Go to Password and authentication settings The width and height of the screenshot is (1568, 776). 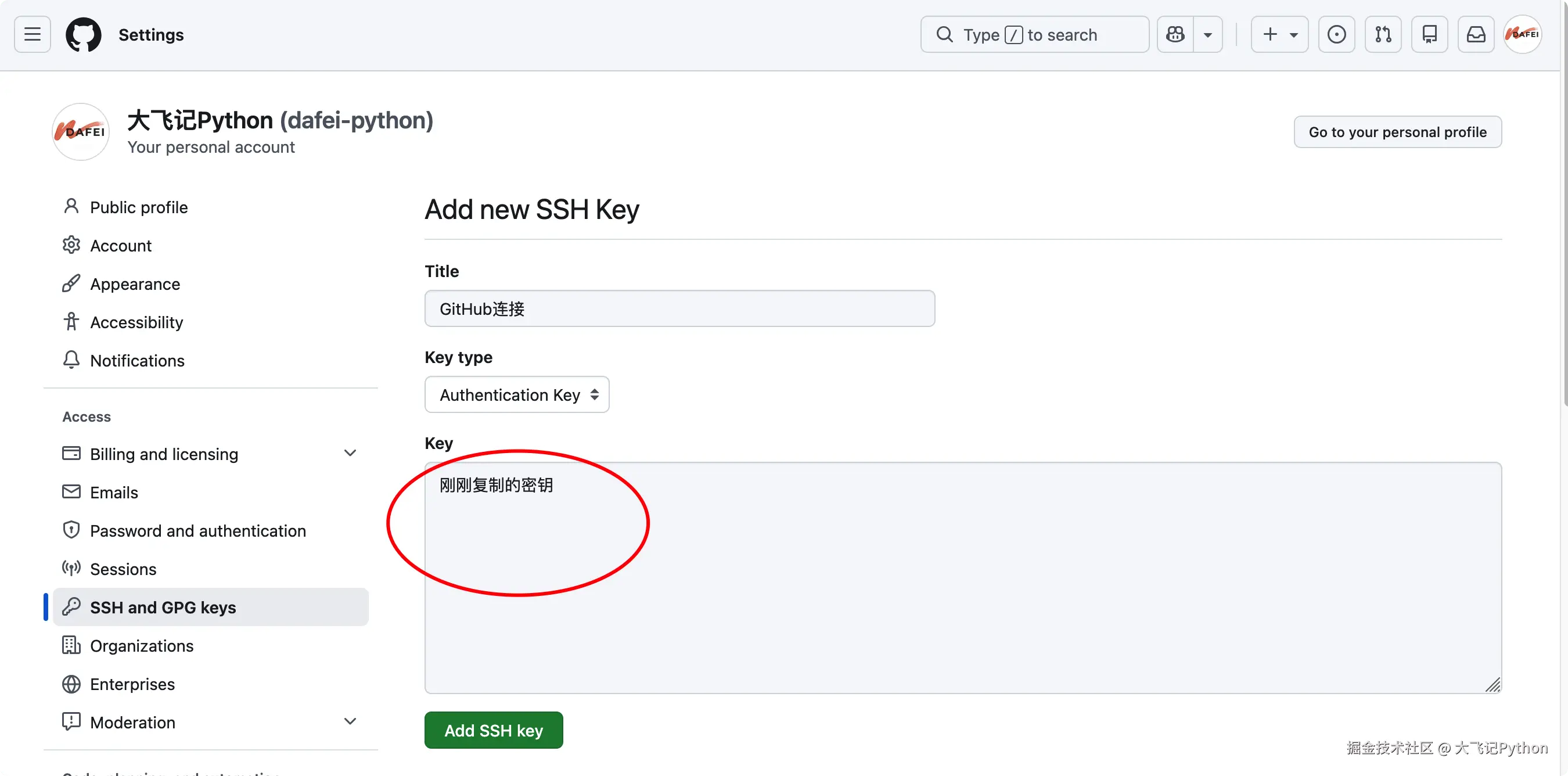[x=198, y=531]
